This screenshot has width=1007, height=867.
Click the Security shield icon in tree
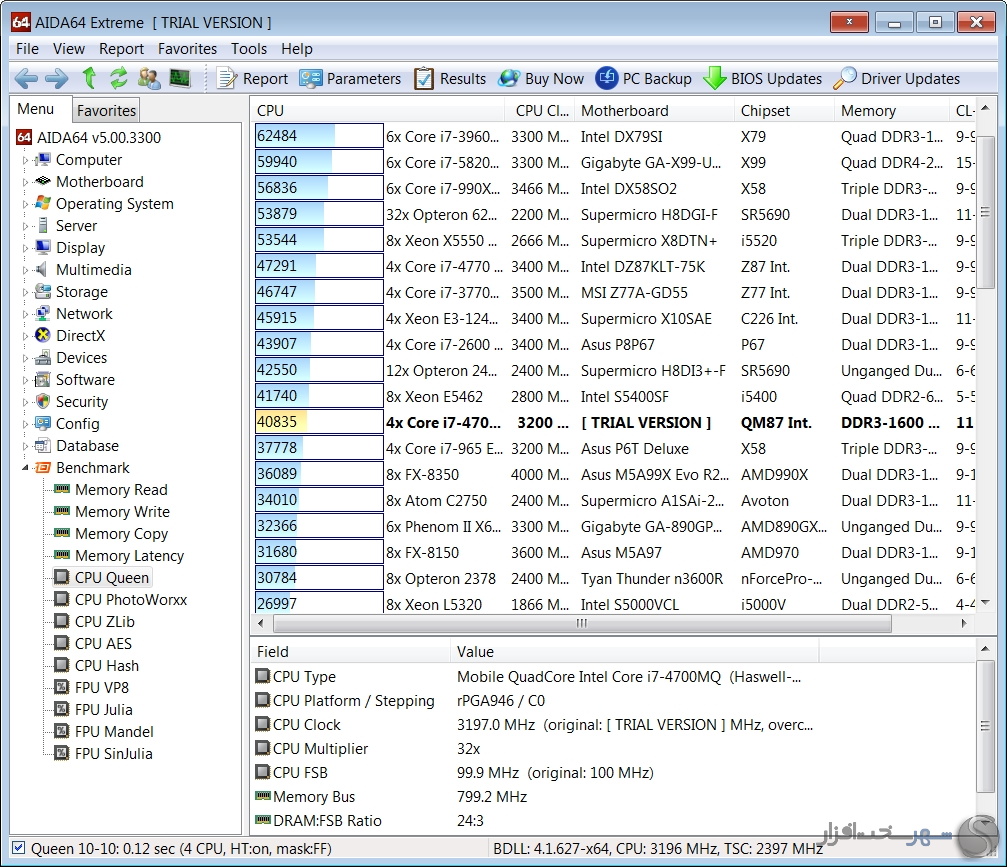click(42, 401)
